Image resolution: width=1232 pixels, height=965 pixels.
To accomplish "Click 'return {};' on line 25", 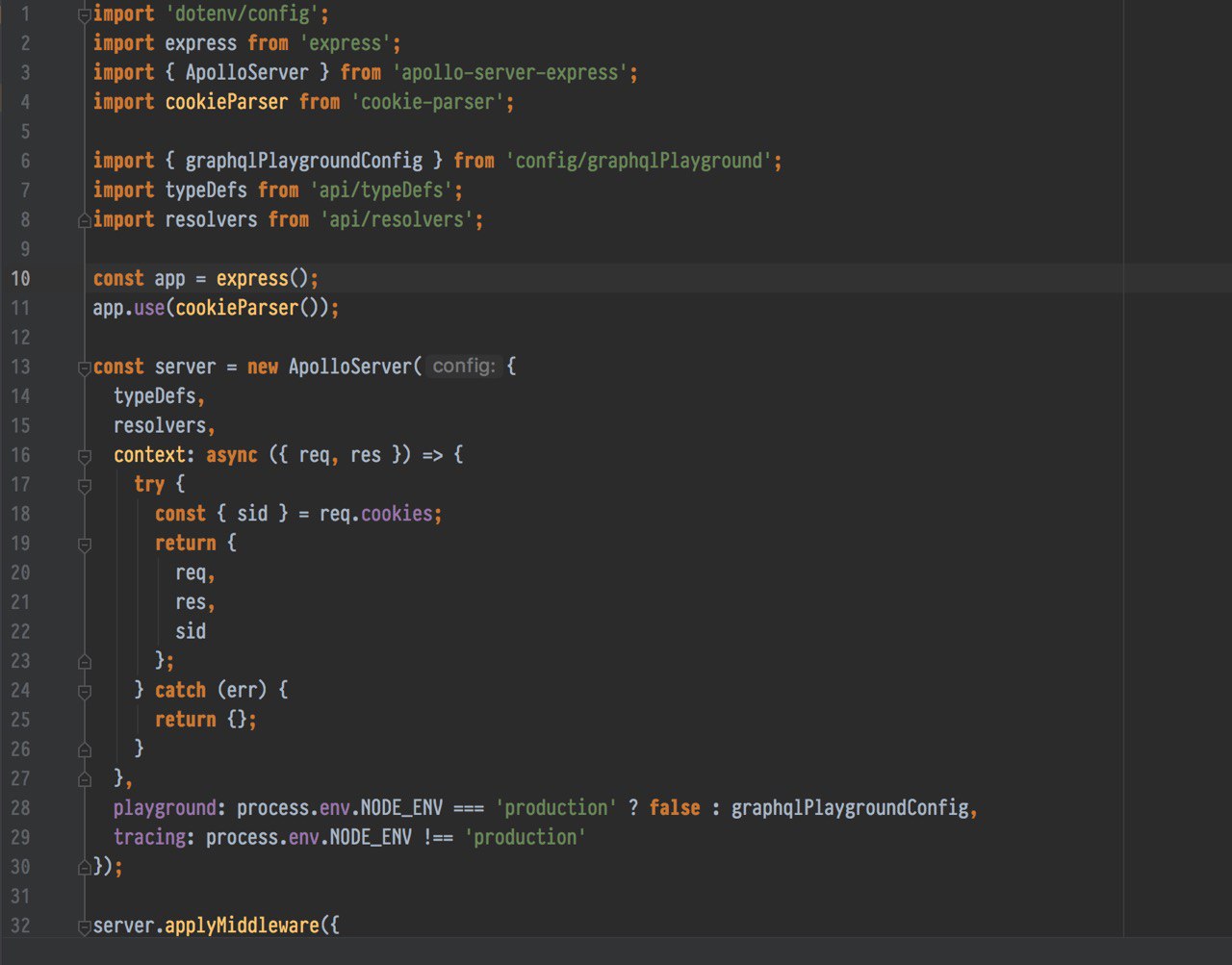I will [206, 720].
